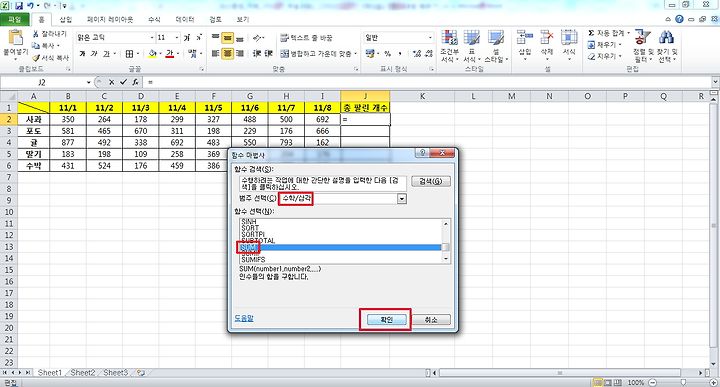The image size is (720, 387).
Task: Click the percent style icon
Action: coord(388,54)
